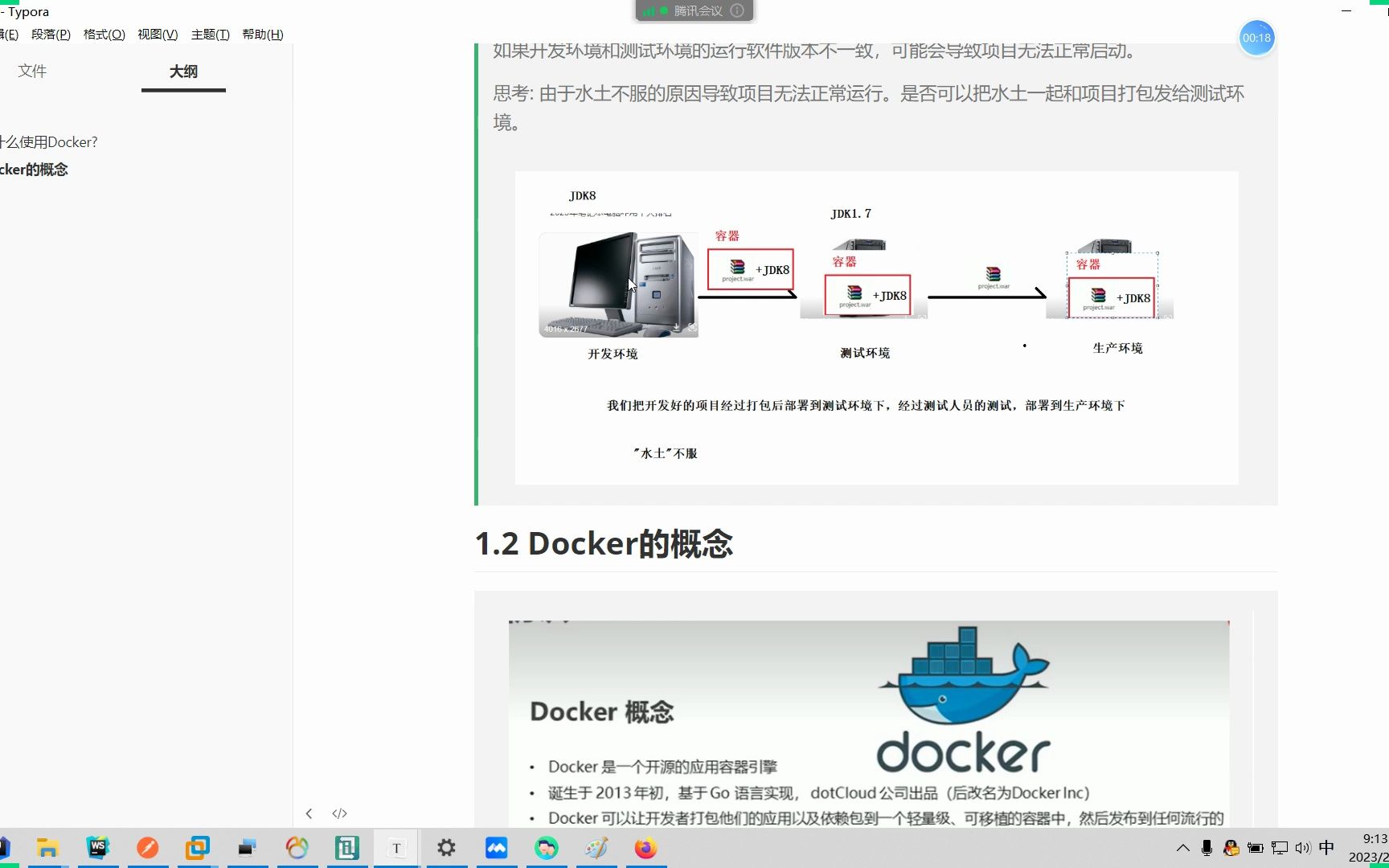This screenshot has height=868, width=1389.
Task: Click the network tray icon
Action: point(1280,848)
